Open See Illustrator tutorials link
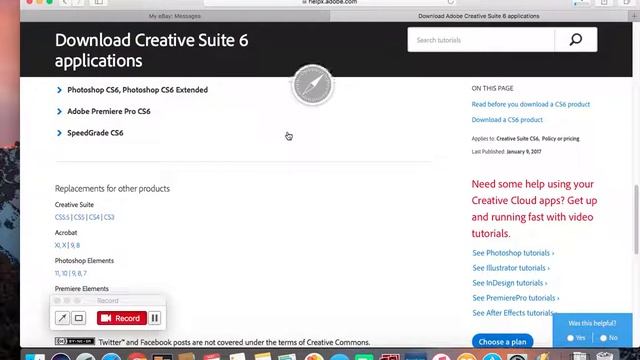This screenshot has width=640, height=360. pos(511,268)
